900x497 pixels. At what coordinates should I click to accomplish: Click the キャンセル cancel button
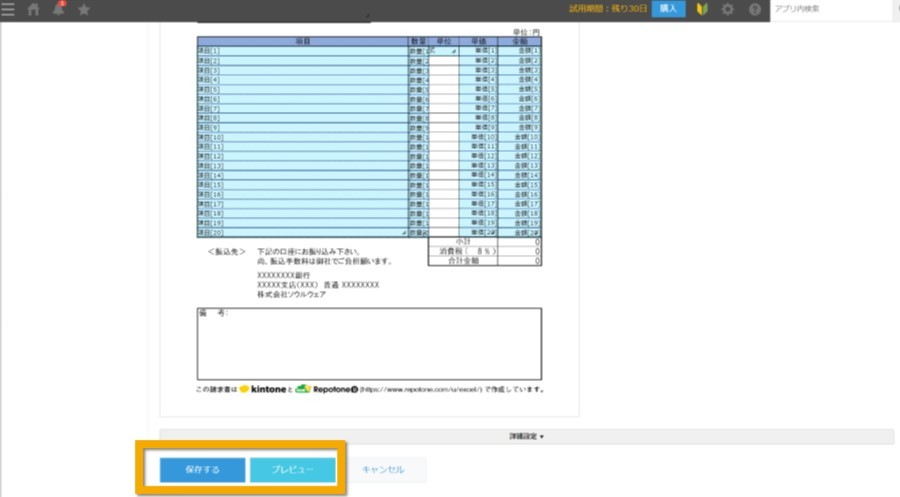pyautogui.click(x=383, y=469)
